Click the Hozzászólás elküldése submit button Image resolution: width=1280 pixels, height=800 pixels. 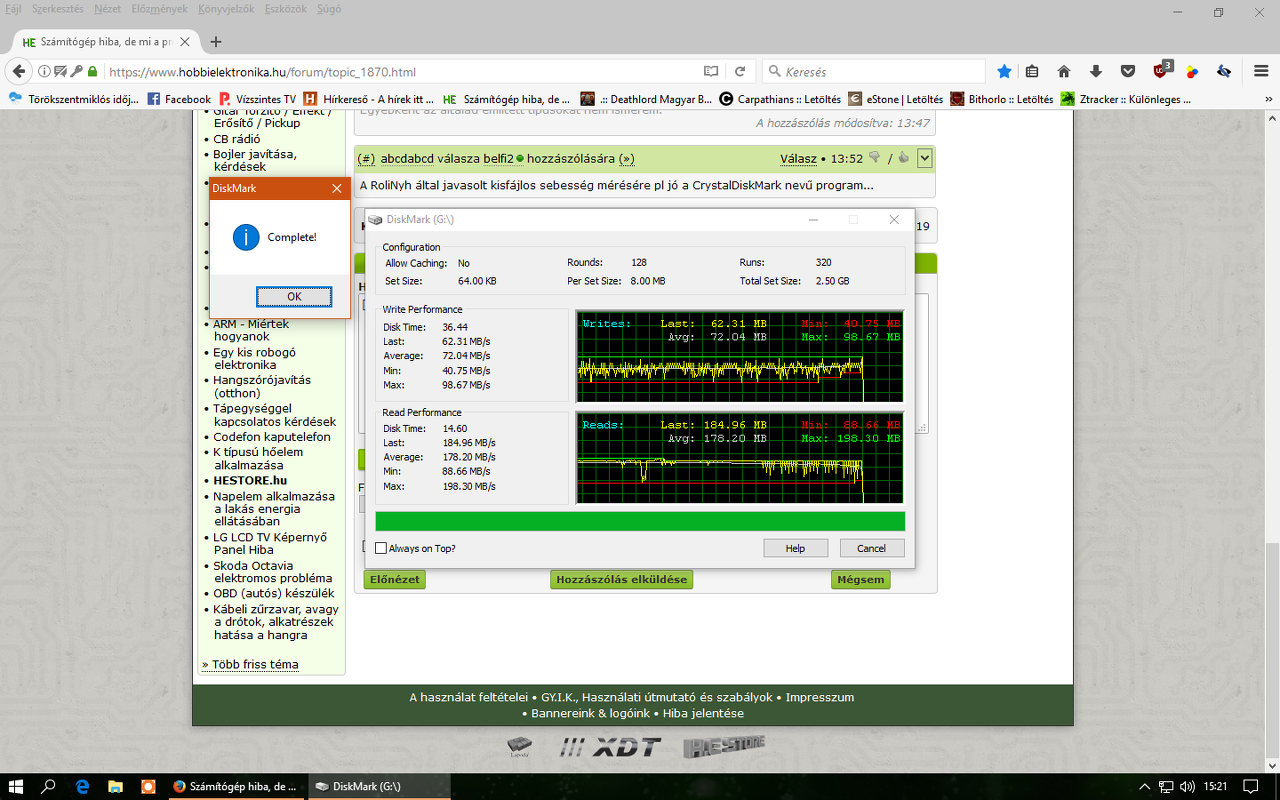[x=621, y=579]
